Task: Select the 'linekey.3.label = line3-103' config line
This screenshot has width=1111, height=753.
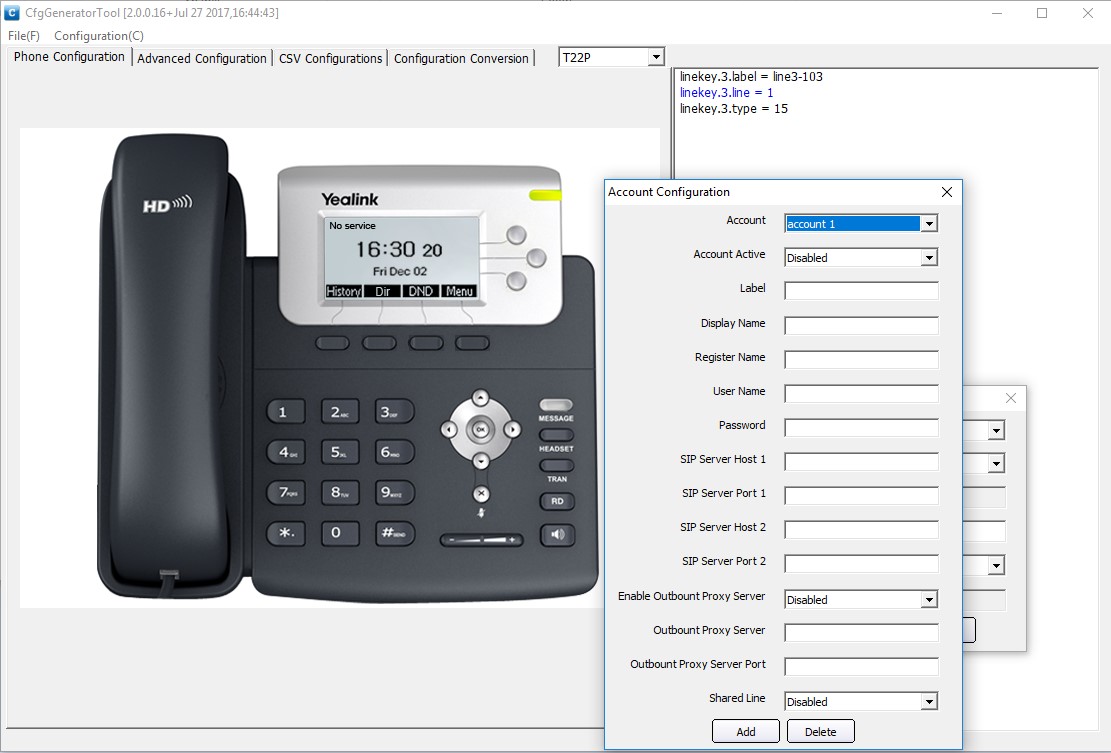Action: coord(751,77)
